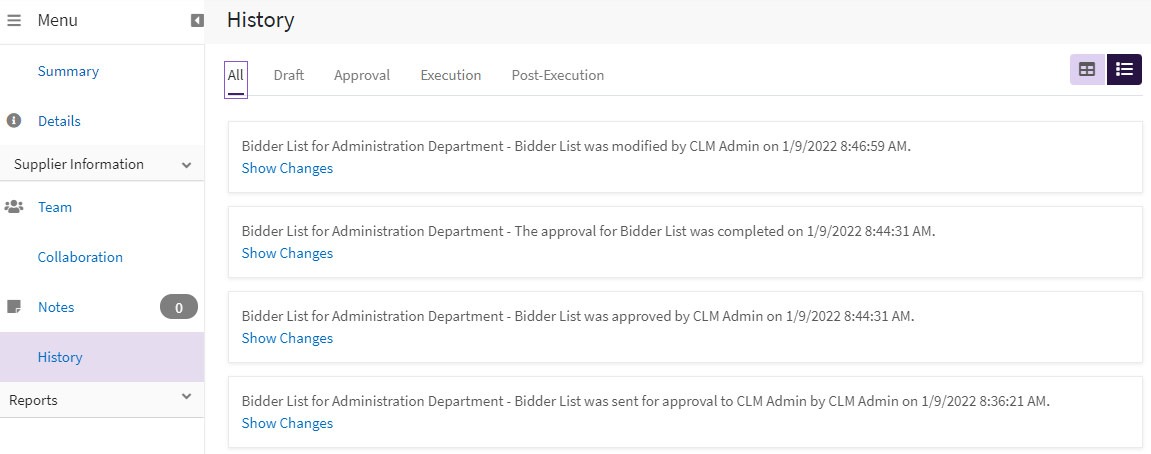Click the Details info icon
The height and width of the screenshot is (454, 1151).
click(x=14, y=121)
